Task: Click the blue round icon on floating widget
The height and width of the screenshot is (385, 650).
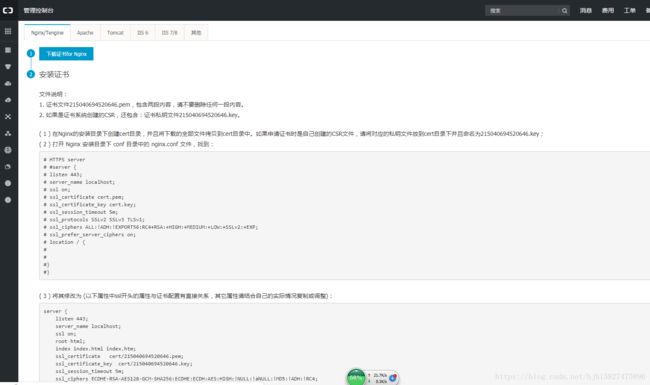Action: click(393, 378)
